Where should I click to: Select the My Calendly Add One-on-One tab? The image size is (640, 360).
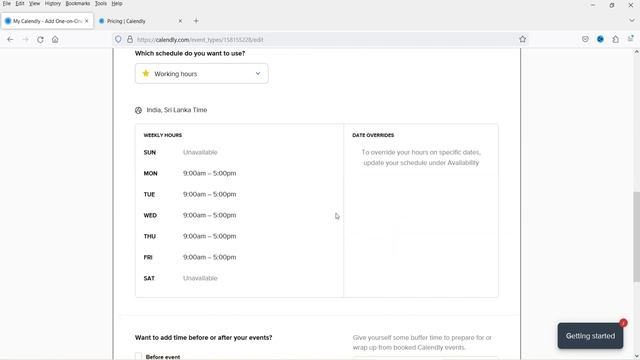pyautogui.click(x=47, y=21)
